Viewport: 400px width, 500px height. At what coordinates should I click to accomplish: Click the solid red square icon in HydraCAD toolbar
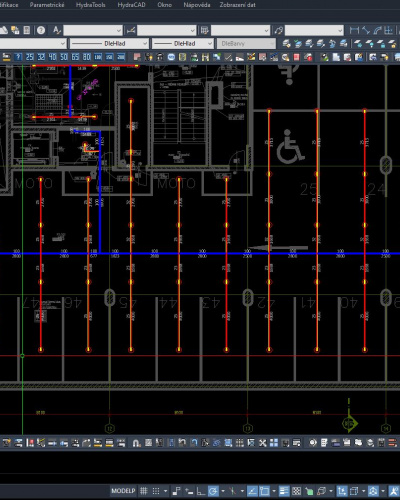296,57
